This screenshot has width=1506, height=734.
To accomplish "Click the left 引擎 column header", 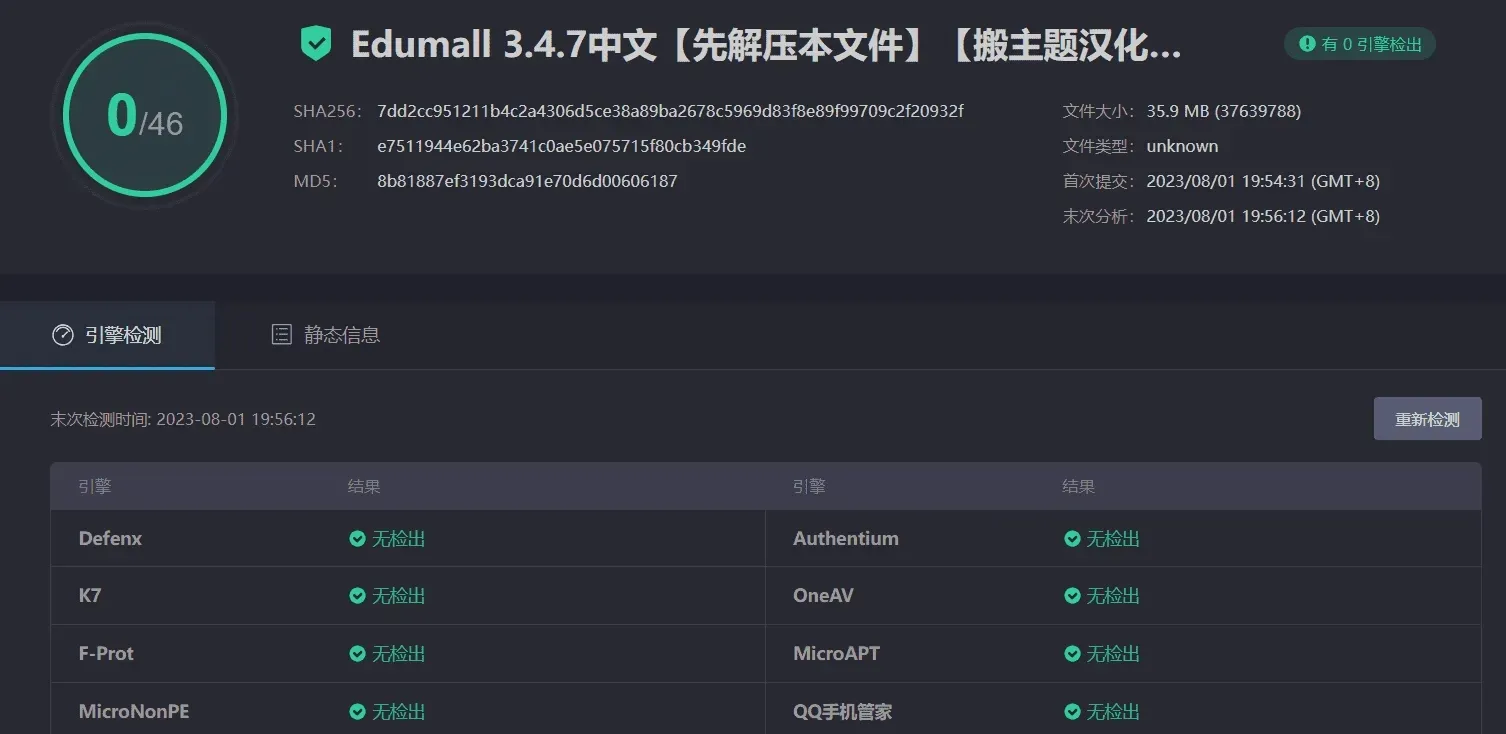I will point(95,487).
